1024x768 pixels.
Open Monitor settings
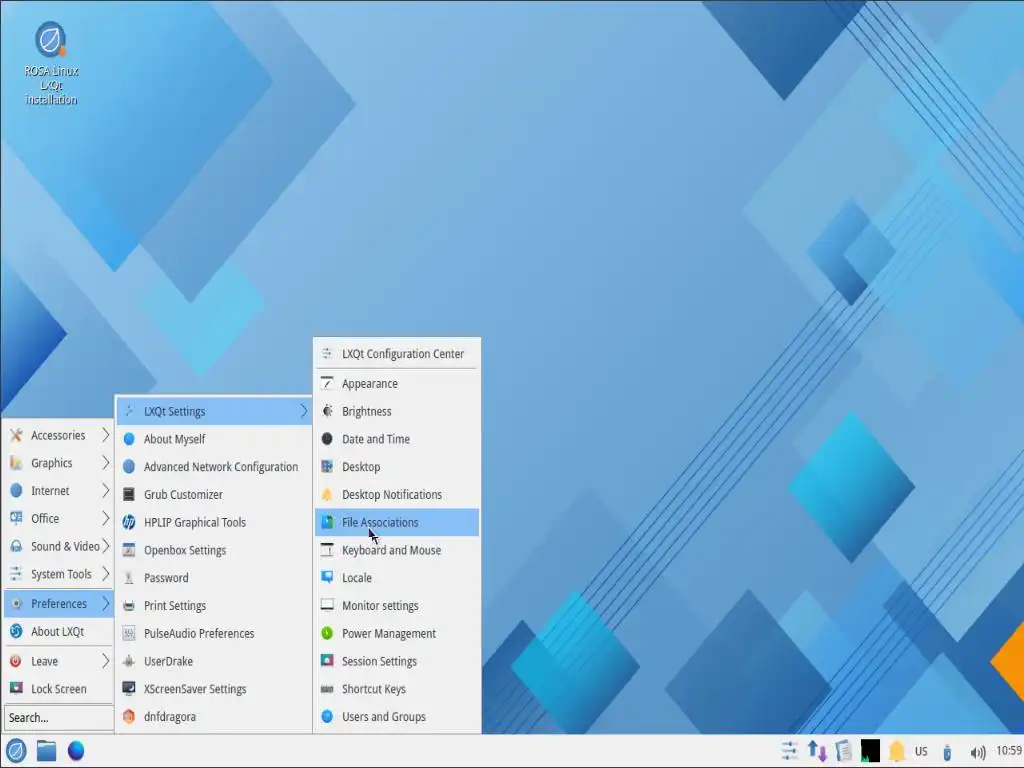(397, 605)
